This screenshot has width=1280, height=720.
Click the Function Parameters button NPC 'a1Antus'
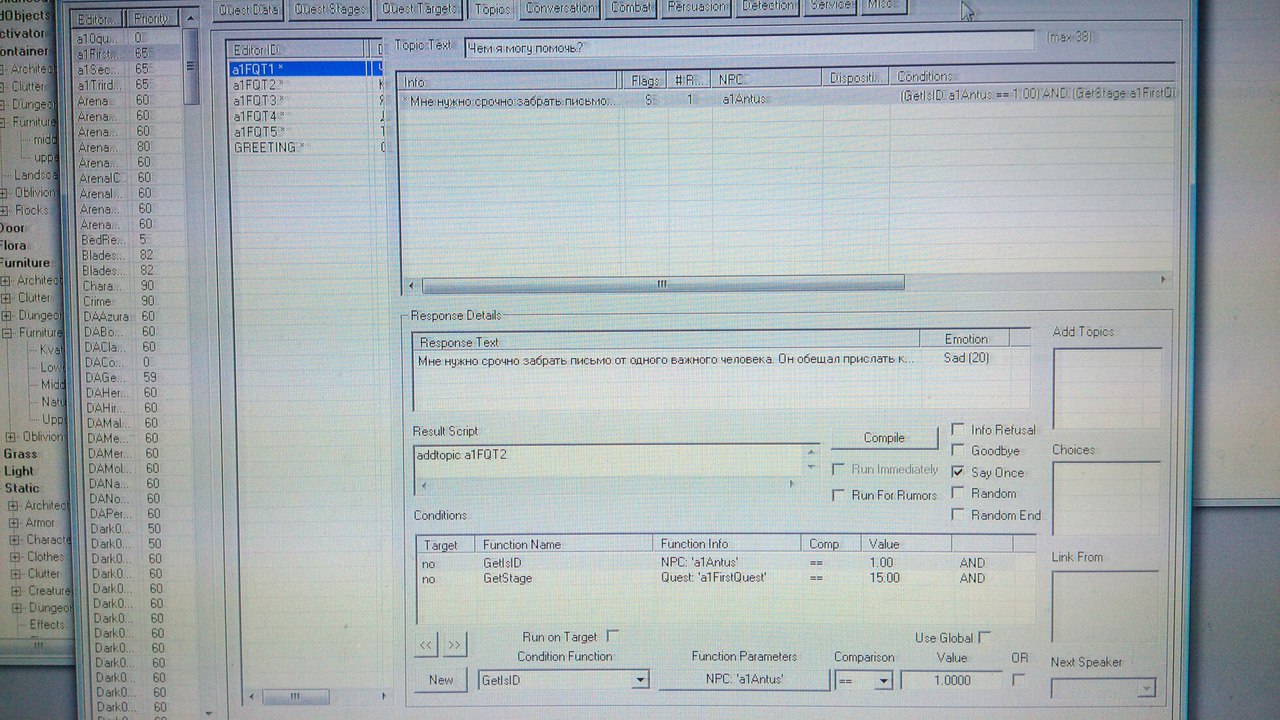point(744,680)
